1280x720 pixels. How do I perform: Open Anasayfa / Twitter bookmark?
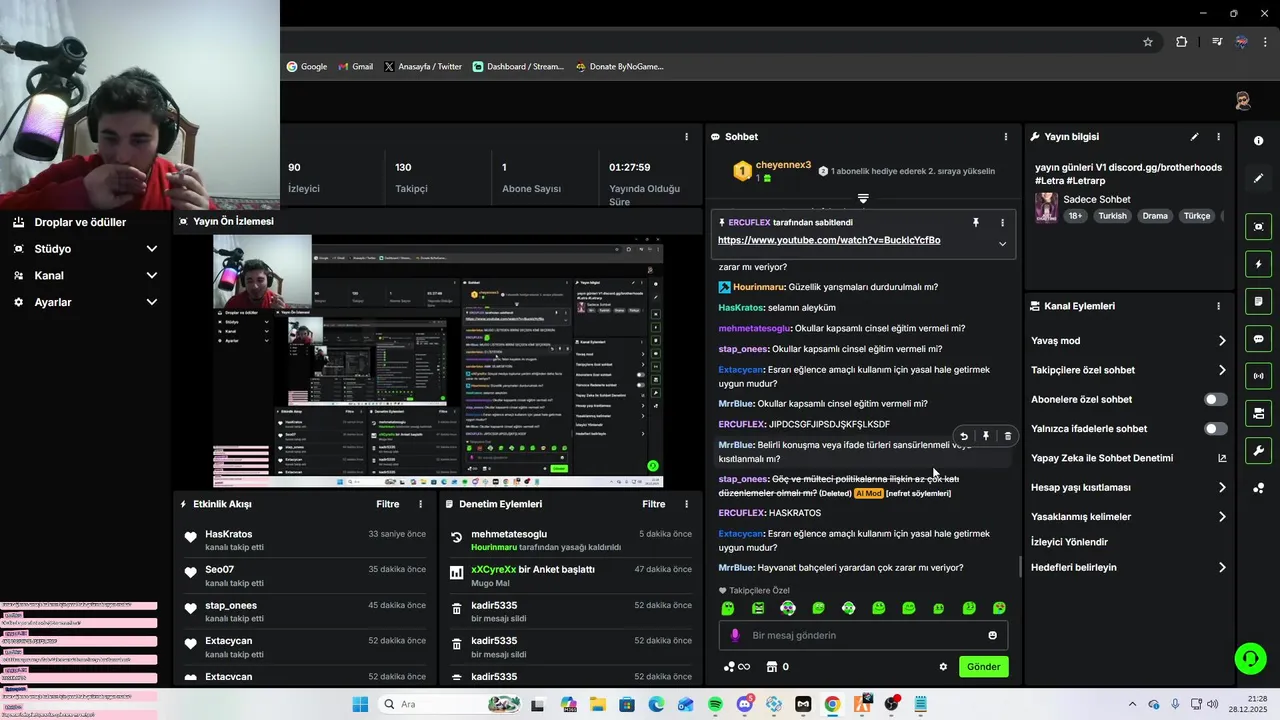[423, 67]
